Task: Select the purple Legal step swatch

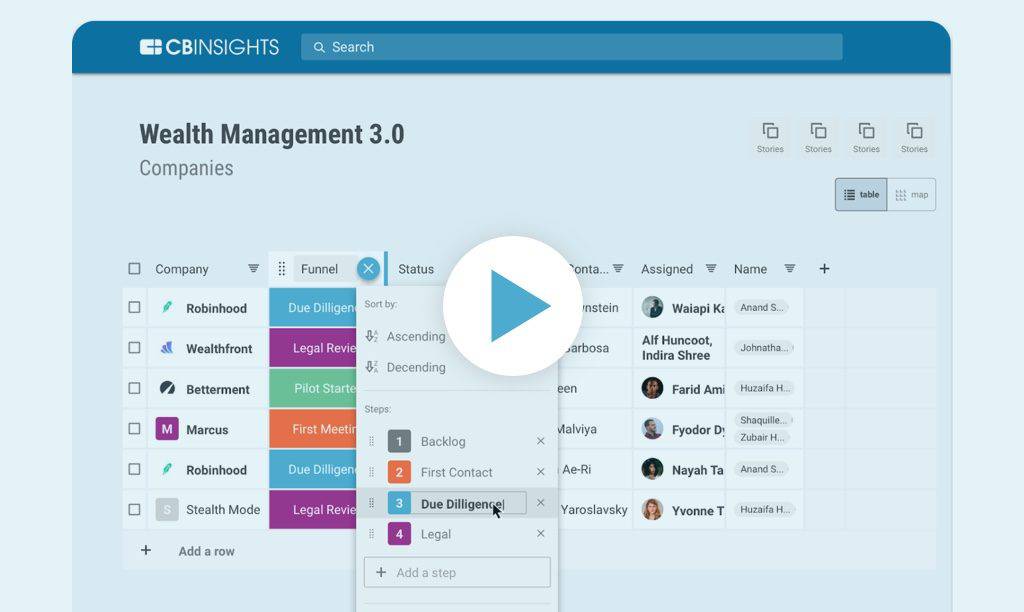Action: click(399, 534)
